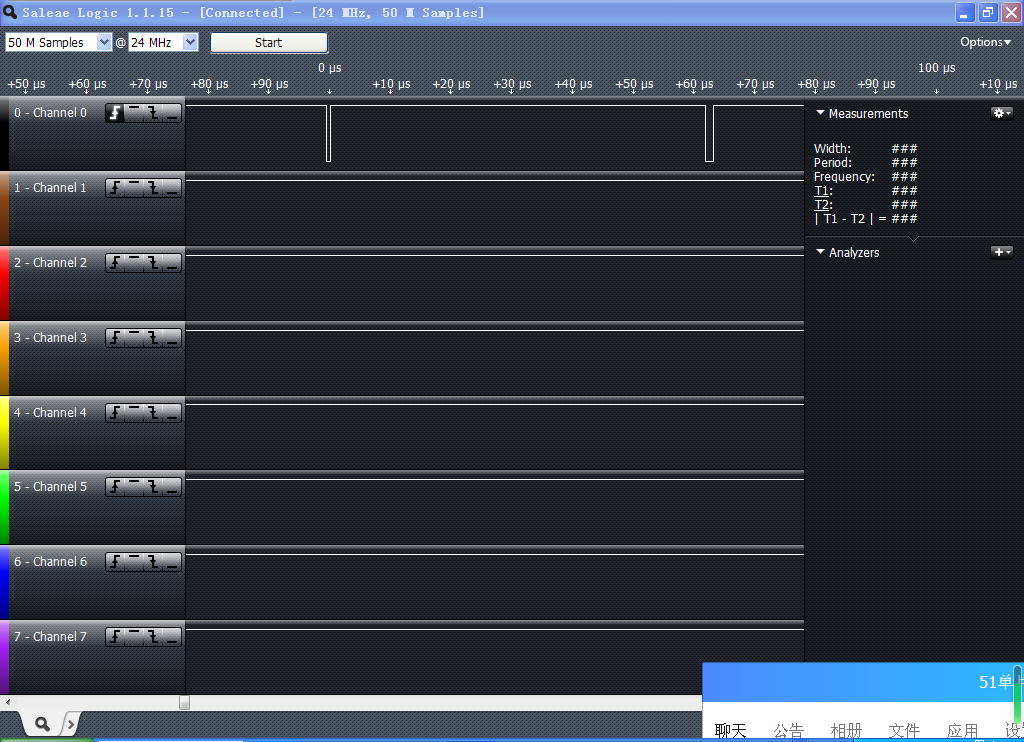Set rising edge trigger on Channel 3
This screenshot has width=1024, height=742.
point(115,338)
